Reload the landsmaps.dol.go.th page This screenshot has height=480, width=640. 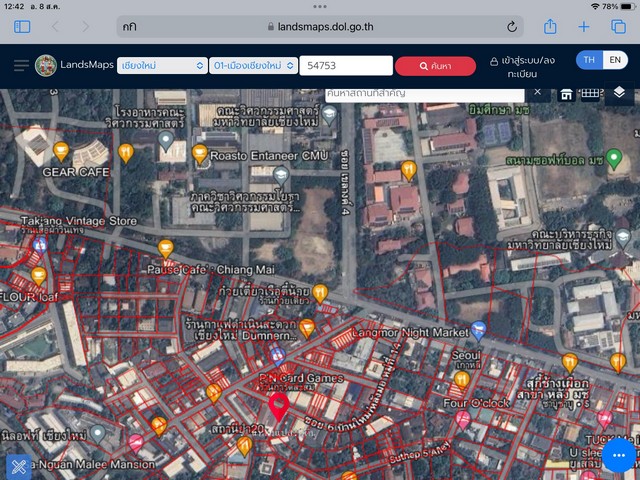(x=512, y=27)
